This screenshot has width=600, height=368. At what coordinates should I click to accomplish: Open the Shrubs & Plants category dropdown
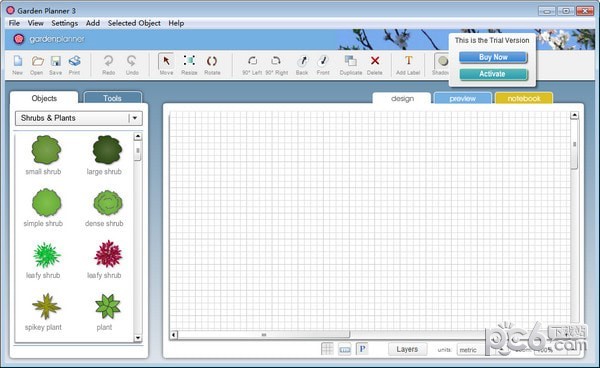pos(78,118)
